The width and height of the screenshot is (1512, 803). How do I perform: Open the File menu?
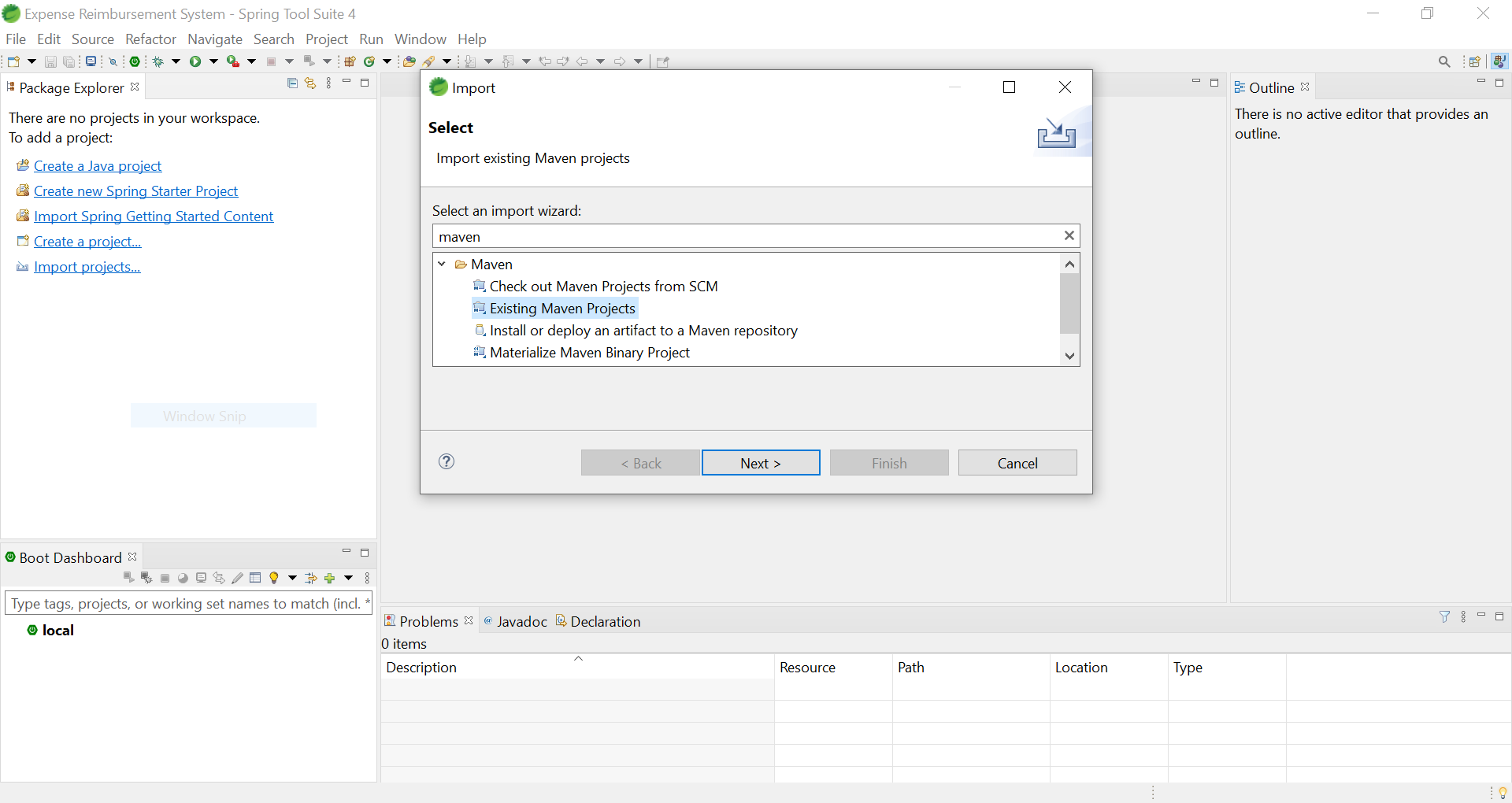16,39
